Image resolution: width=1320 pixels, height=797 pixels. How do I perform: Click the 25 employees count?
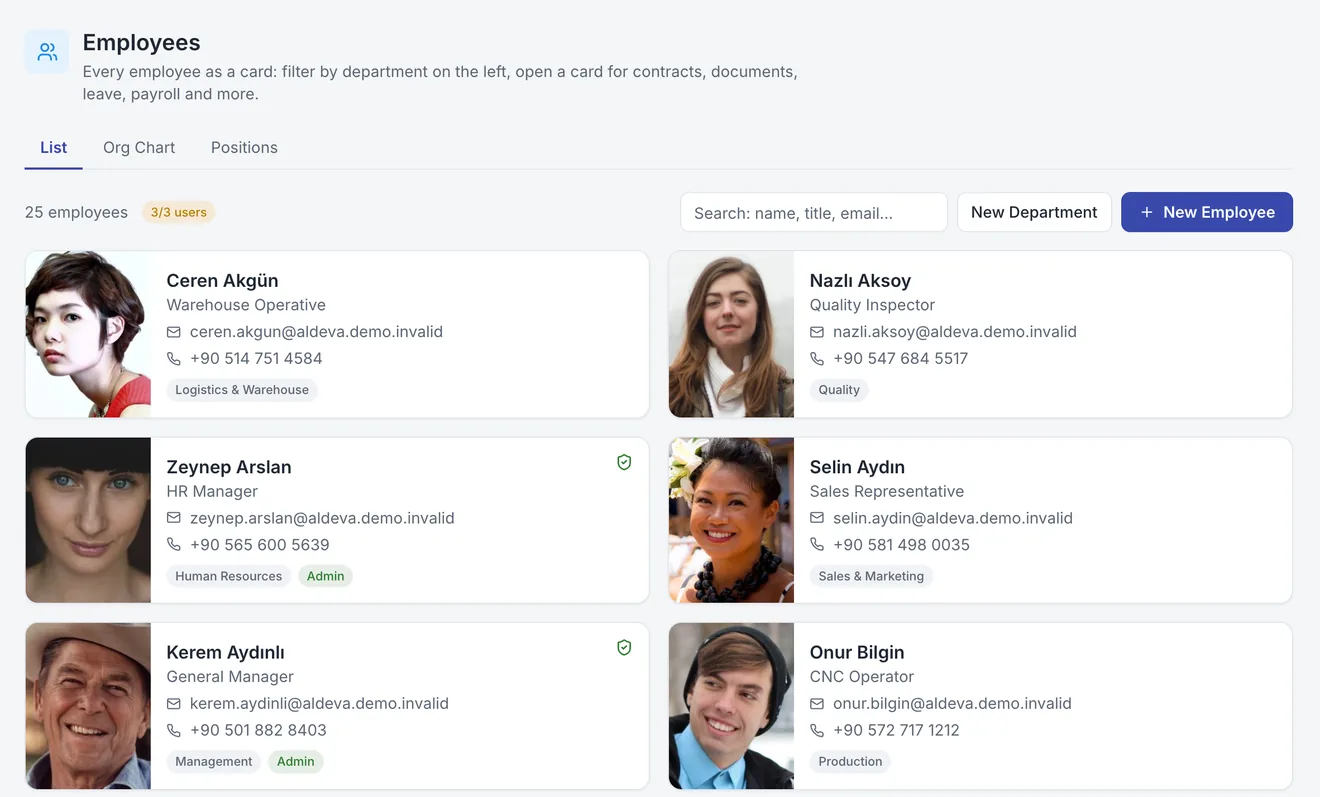tap(76, 212)
